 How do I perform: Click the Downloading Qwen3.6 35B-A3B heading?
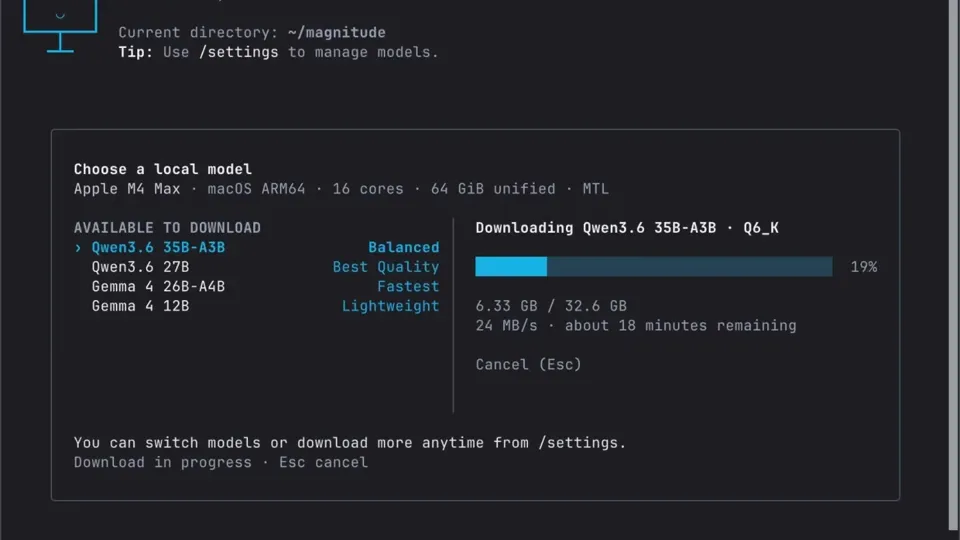pyautogui.click(x=627, y=228)
